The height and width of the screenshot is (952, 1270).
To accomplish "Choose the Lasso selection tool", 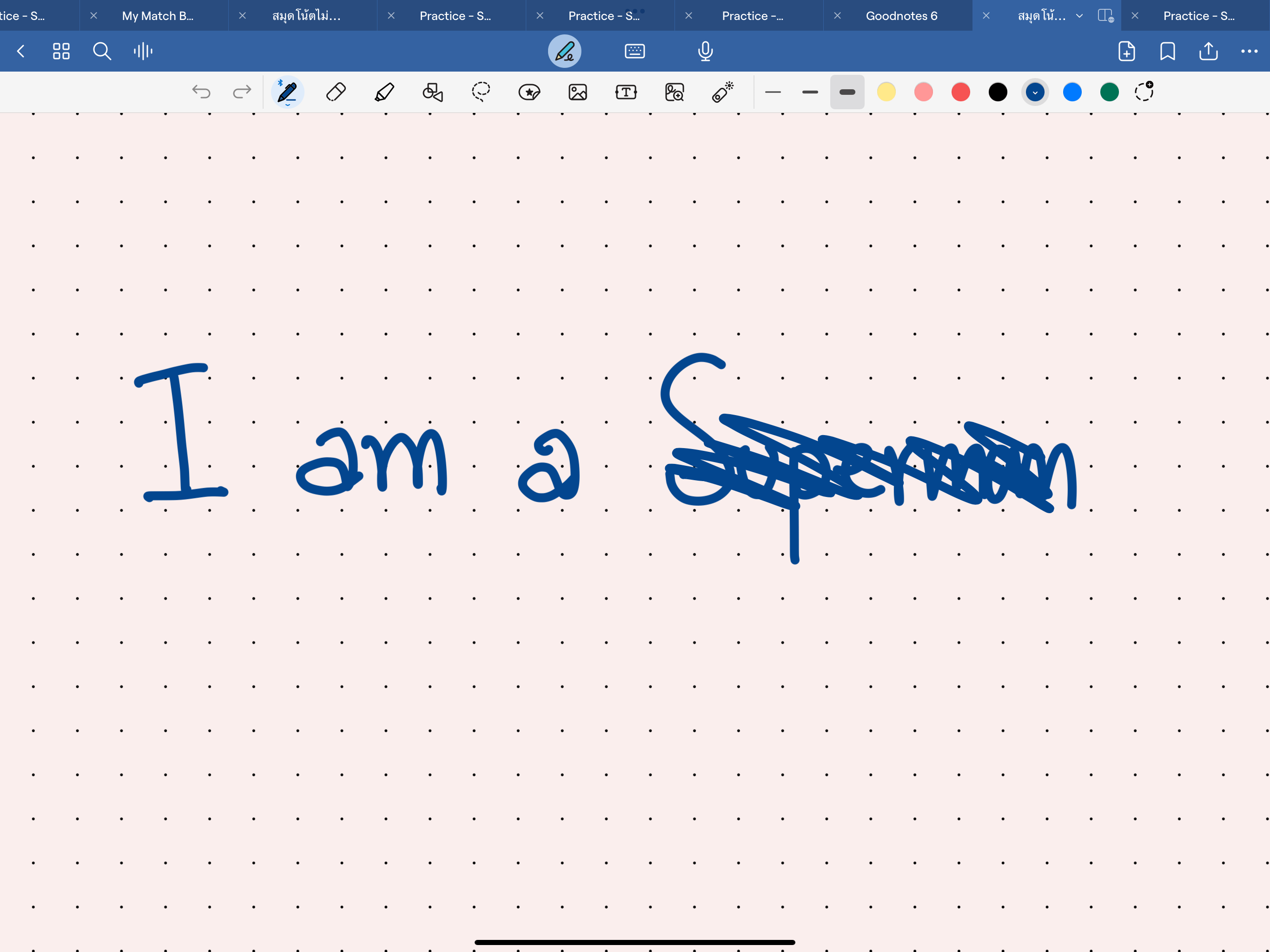I will (481, 92).
